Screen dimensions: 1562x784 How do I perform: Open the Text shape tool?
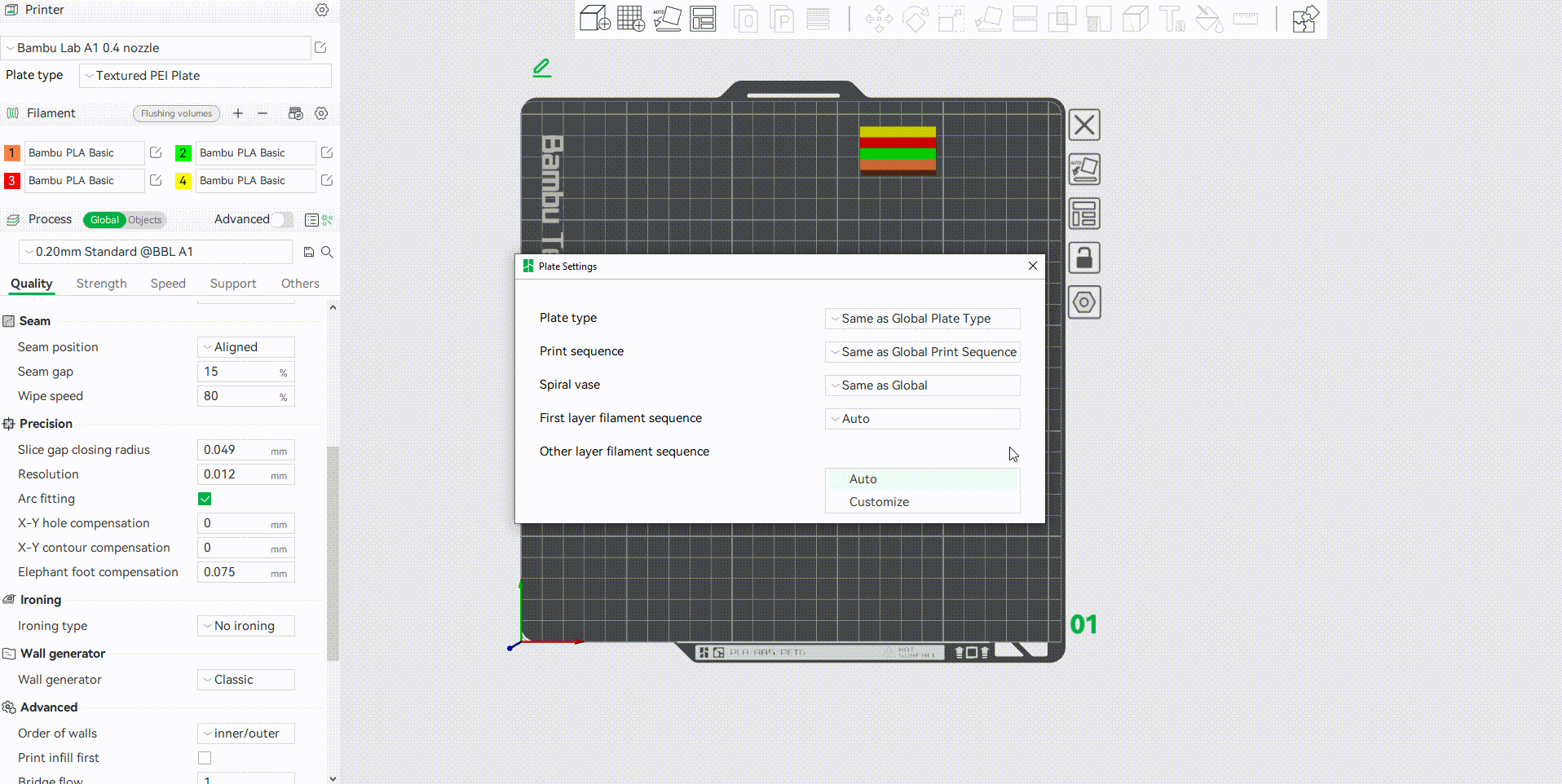pyautogui.click(x=1171, y=19)
